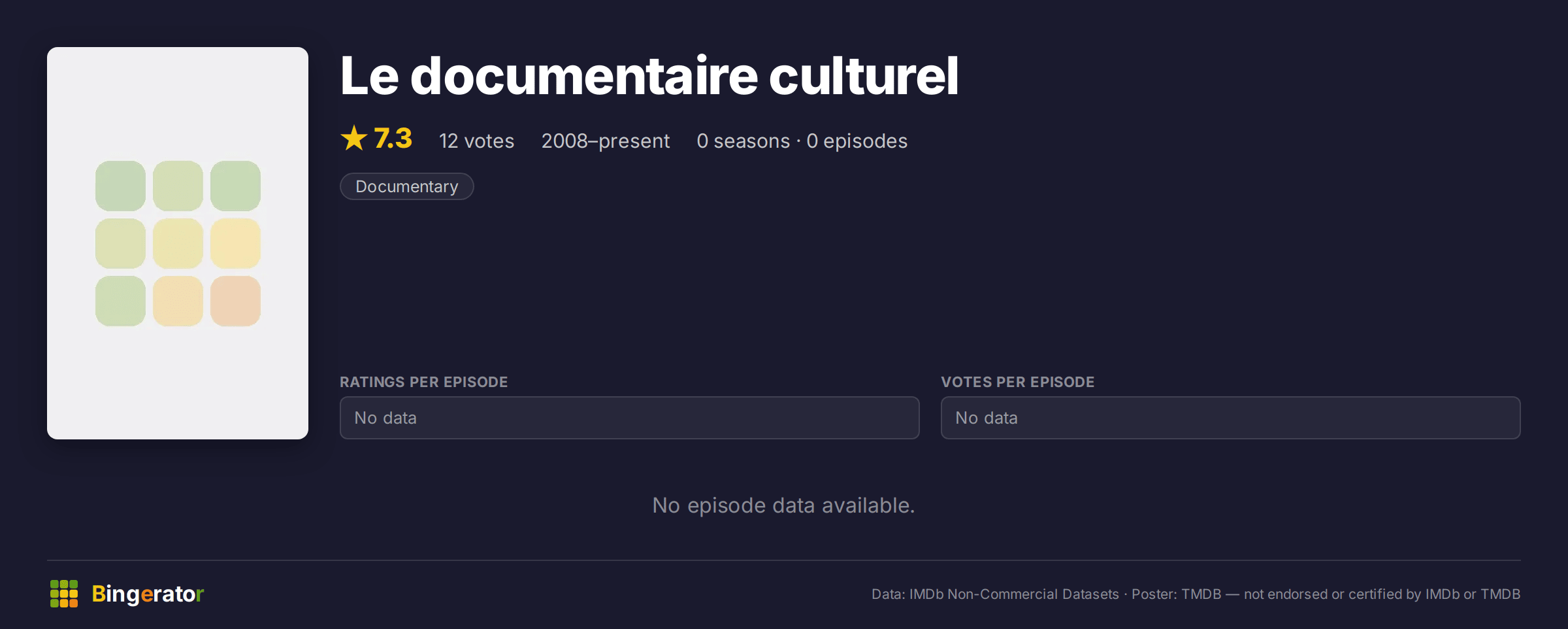Click the Votes per episode No data box
Image resolution: width=1568 pixels, height=629 pixels.
click(1231, 418)
